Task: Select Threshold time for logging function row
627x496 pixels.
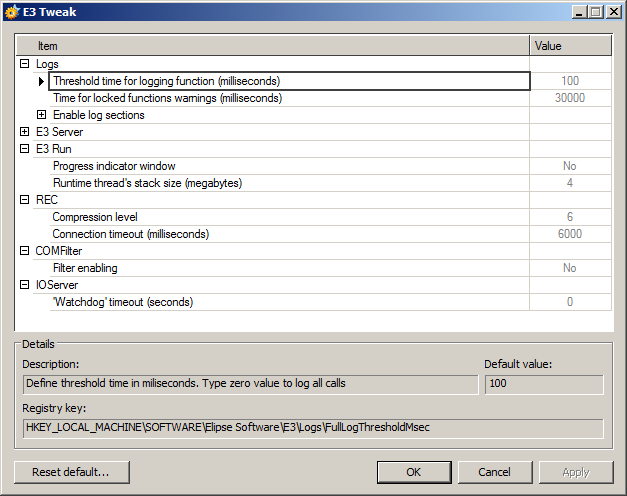Action: click(x=166, y=81)
